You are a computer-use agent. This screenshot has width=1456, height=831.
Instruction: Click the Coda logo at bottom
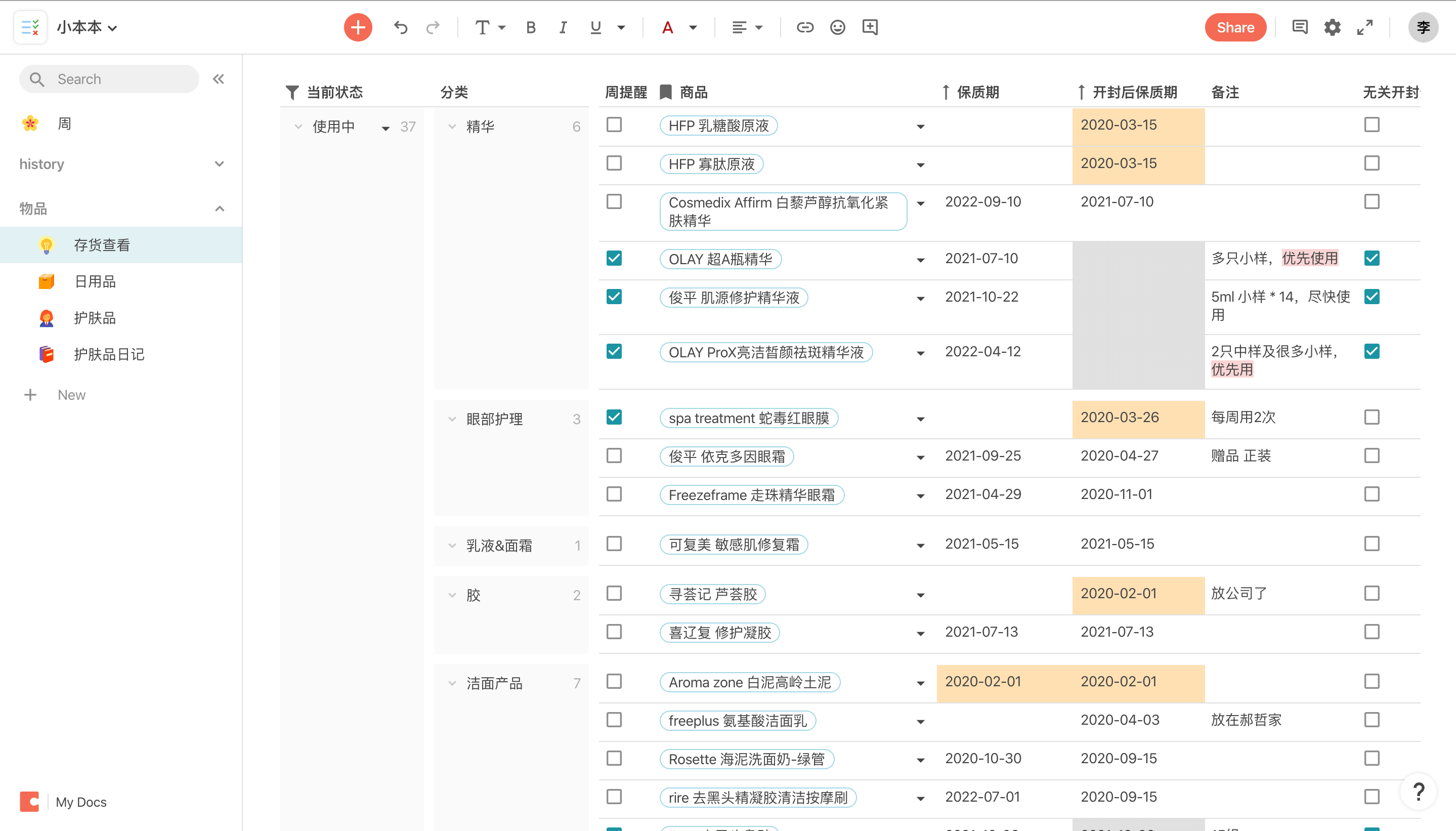tap(30, 801)
